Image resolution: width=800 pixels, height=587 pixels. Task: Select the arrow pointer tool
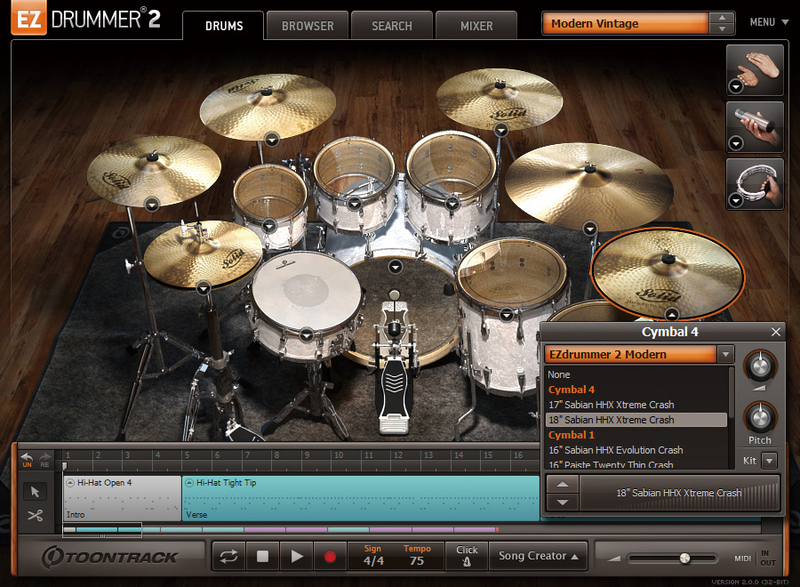point(35,492)
